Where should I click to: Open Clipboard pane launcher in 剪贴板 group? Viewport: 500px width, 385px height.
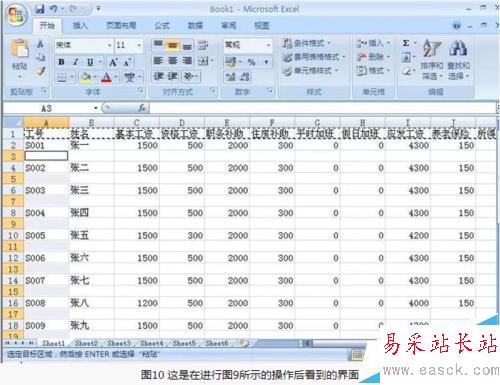pyautogui.click(x=44, y=91)
